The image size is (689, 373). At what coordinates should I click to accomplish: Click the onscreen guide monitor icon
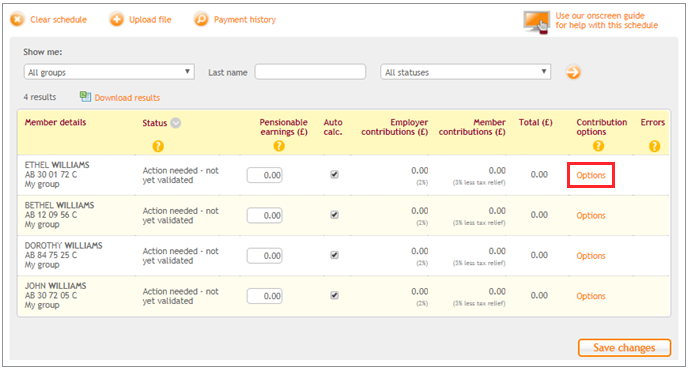[536, 22]
